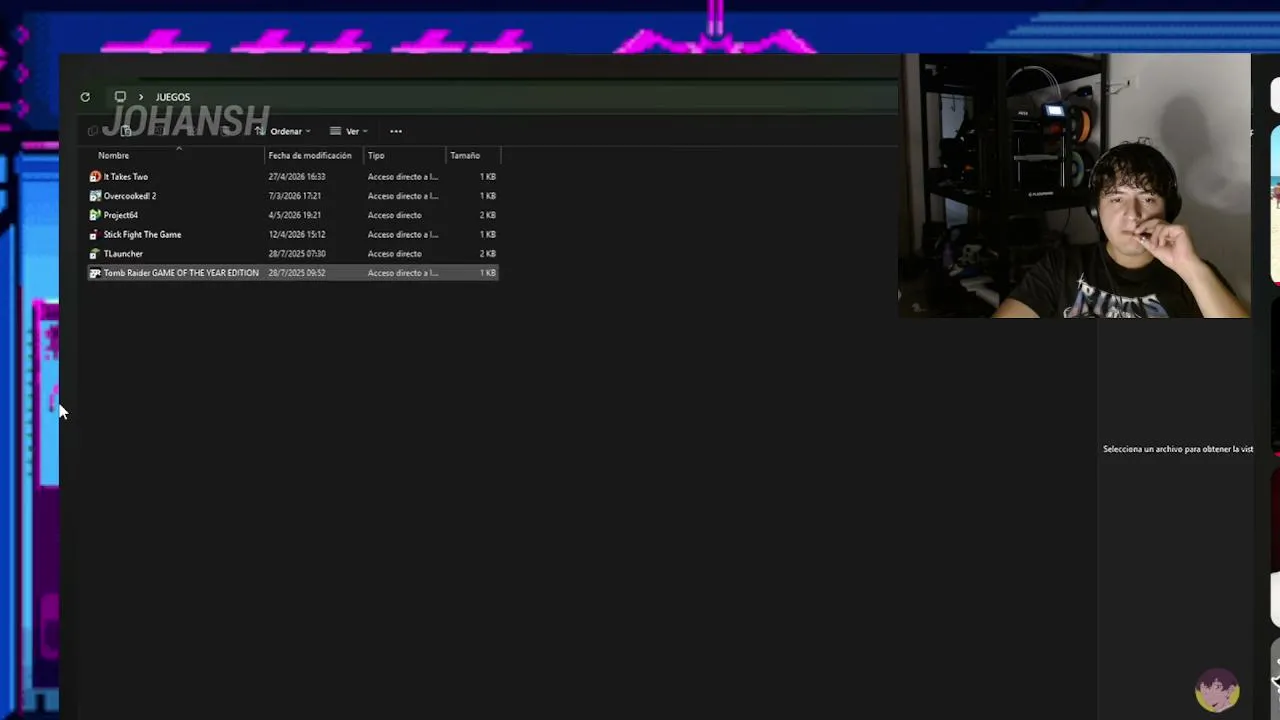Click the Tipo cell of Overcooked! 2
Screen dimensions: 1280x720
(403, 196)
